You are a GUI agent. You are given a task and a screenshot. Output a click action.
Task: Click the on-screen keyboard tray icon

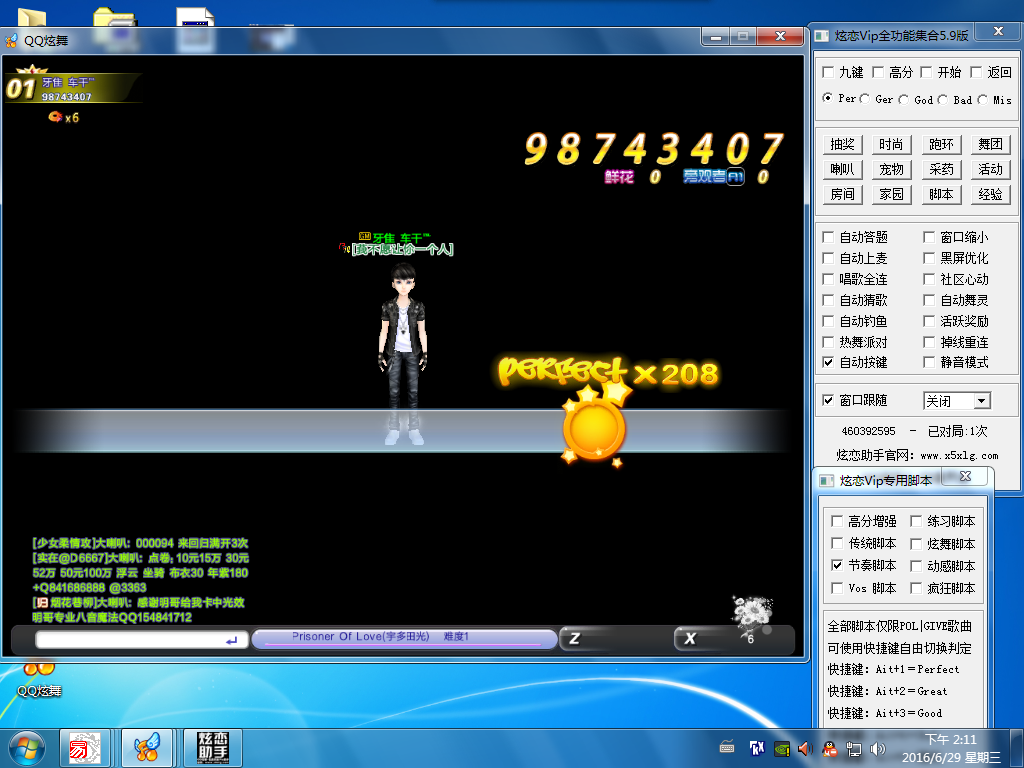click(x=727, y=747)
